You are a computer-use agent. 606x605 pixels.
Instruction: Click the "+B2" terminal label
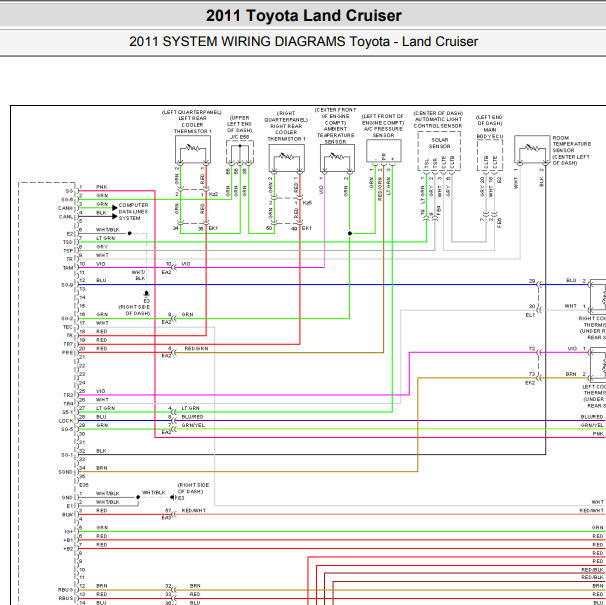tap(68, 549)
